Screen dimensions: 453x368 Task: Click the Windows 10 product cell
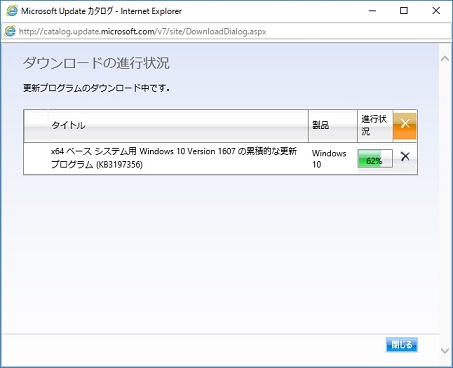[329, 159]
